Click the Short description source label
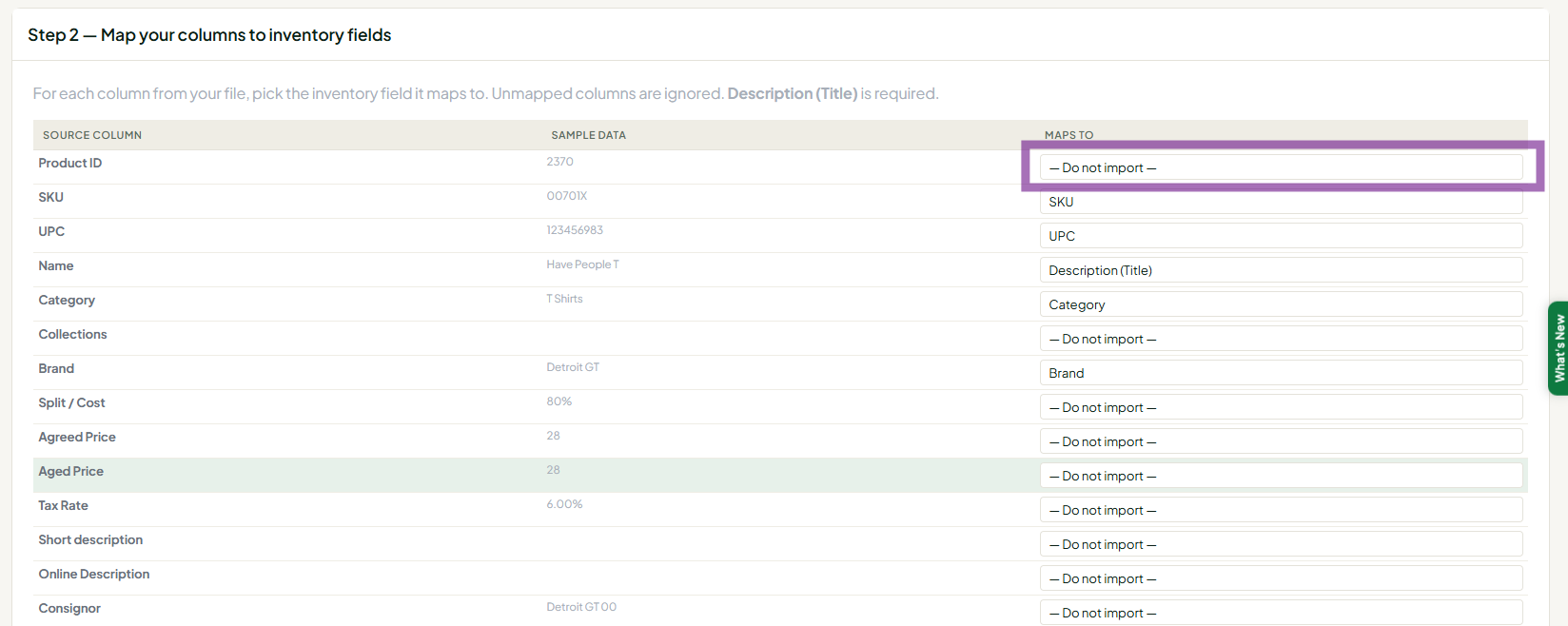Screen dimensions: 1568x626 click(x=90, y=539)
